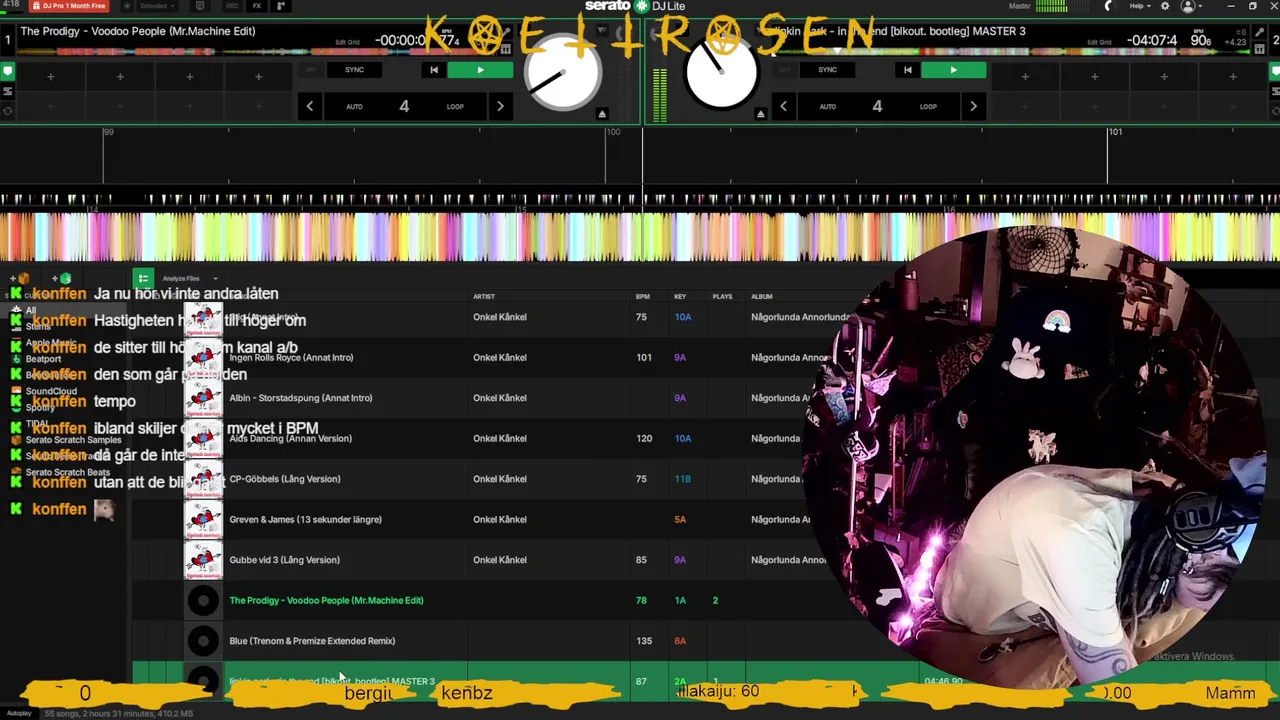Viewport: 1280px width, 720px height.
Task: Activate AUTO LOOP 4 on deck 2
Action: [x=877, y=106]
